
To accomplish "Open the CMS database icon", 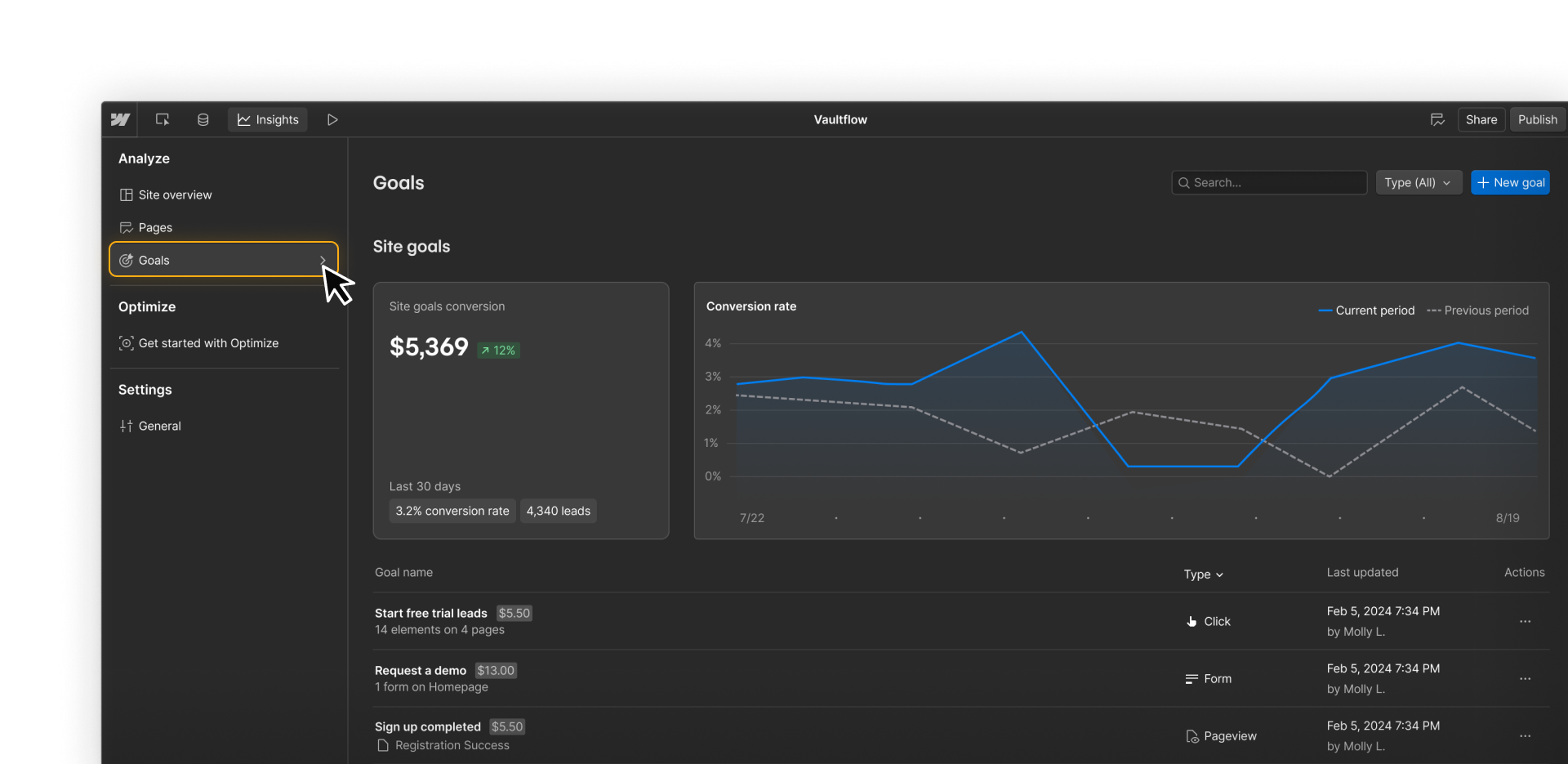I will [x=203, y=119].
